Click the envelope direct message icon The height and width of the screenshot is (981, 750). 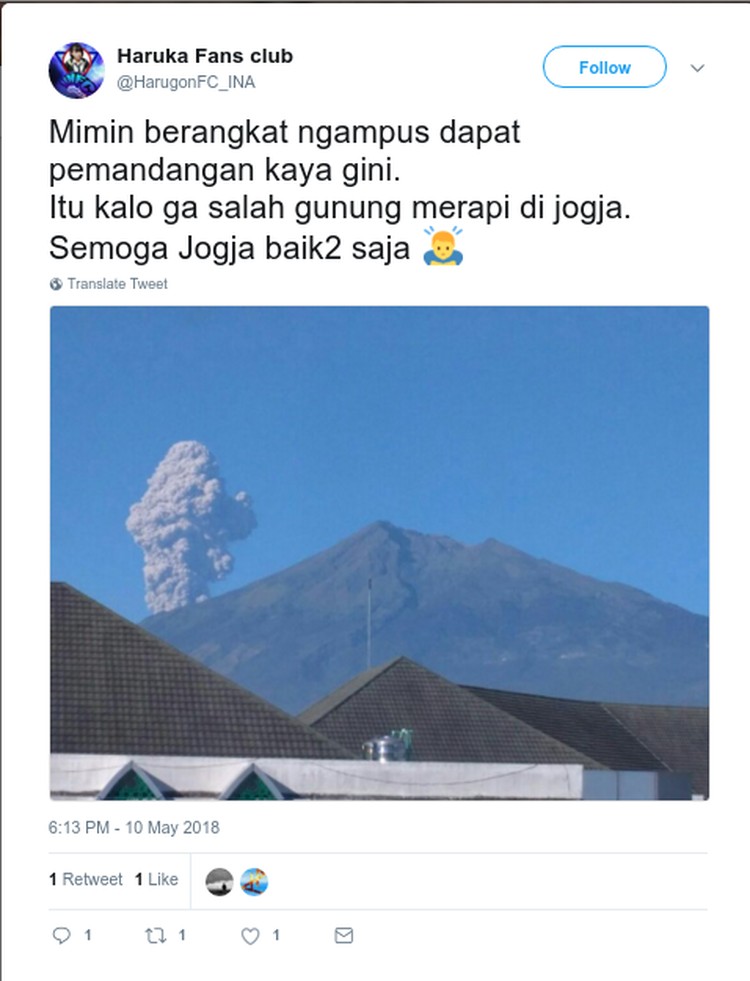click(344, 935)
